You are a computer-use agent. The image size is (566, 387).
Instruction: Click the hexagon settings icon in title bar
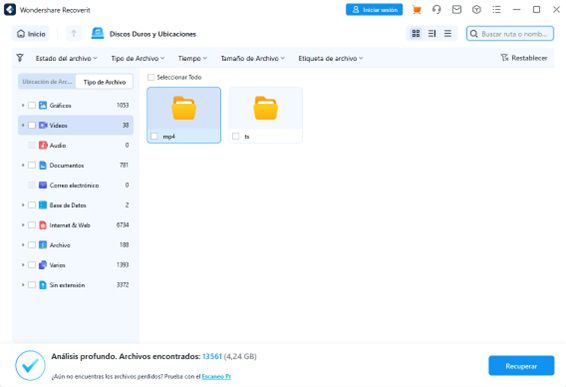pyautogui.click(x=476, y=10)
